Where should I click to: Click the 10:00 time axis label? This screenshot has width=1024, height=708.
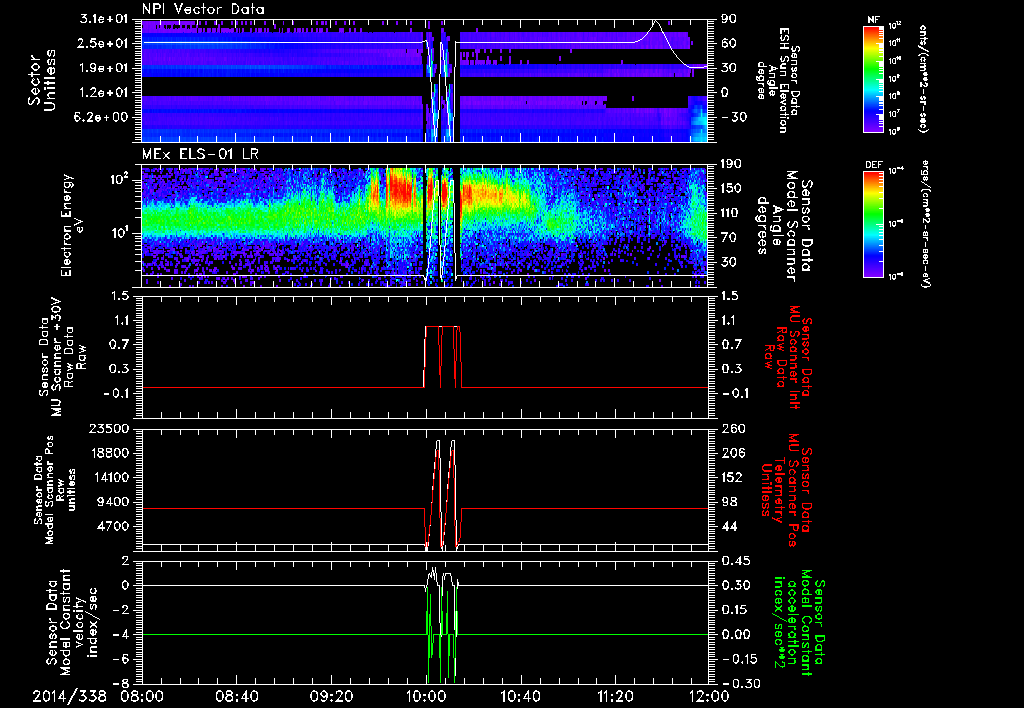(x=426, y=696)
